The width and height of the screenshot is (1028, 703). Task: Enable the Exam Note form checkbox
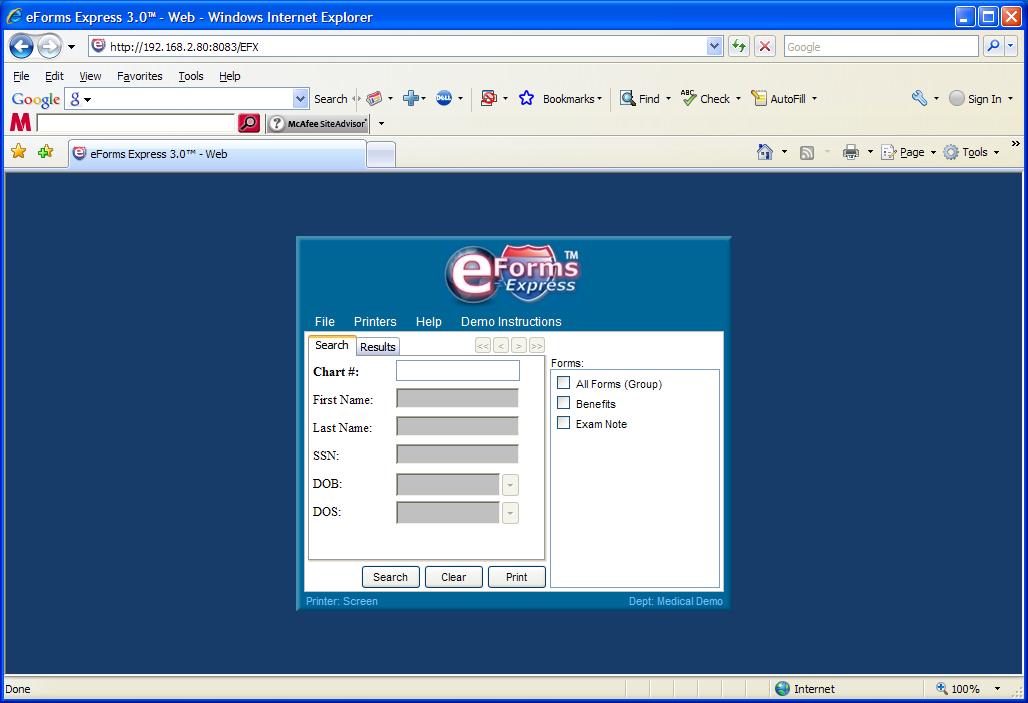[563, 423]
